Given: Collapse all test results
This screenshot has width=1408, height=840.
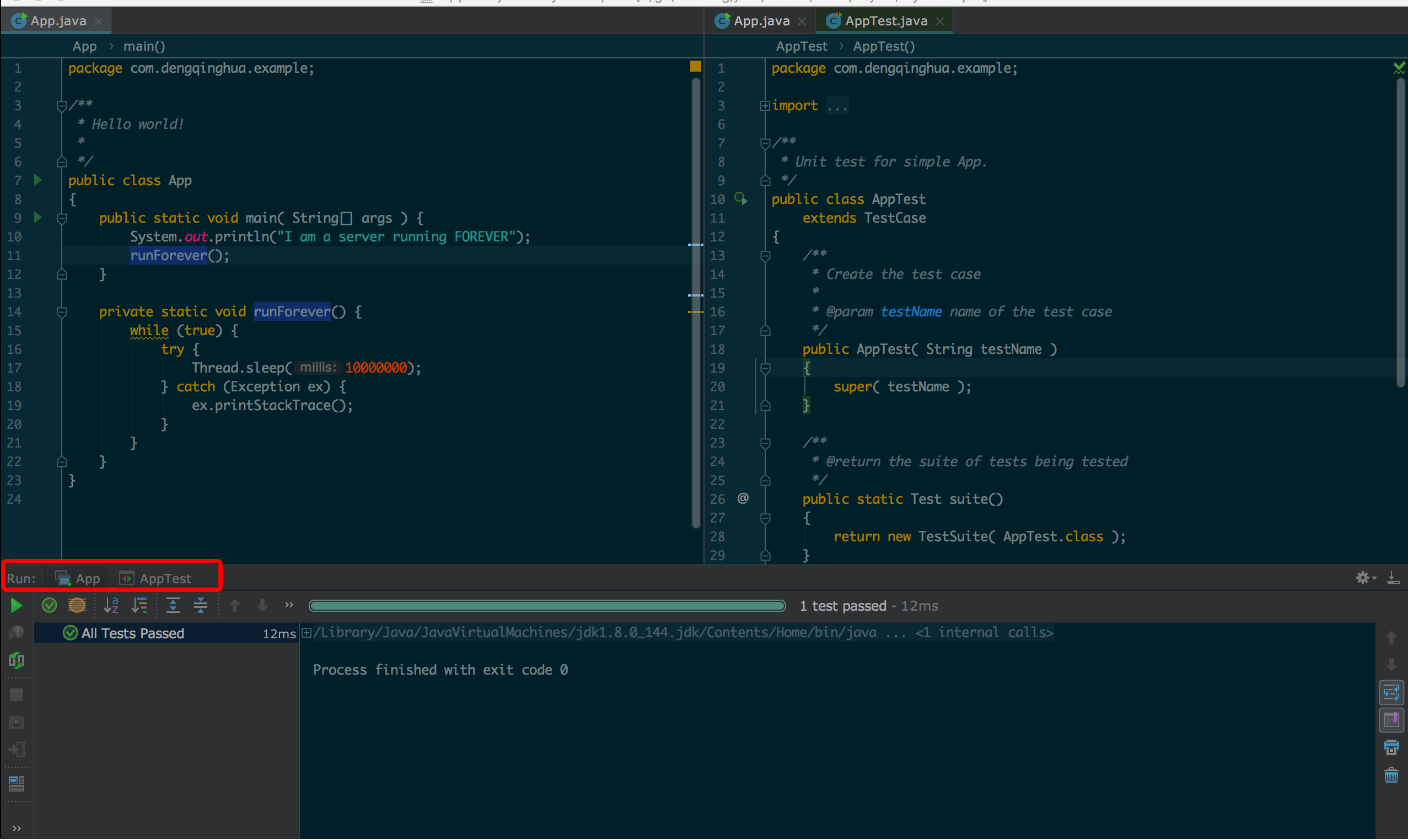Looking at the screenshot, I should click(201, 606).
